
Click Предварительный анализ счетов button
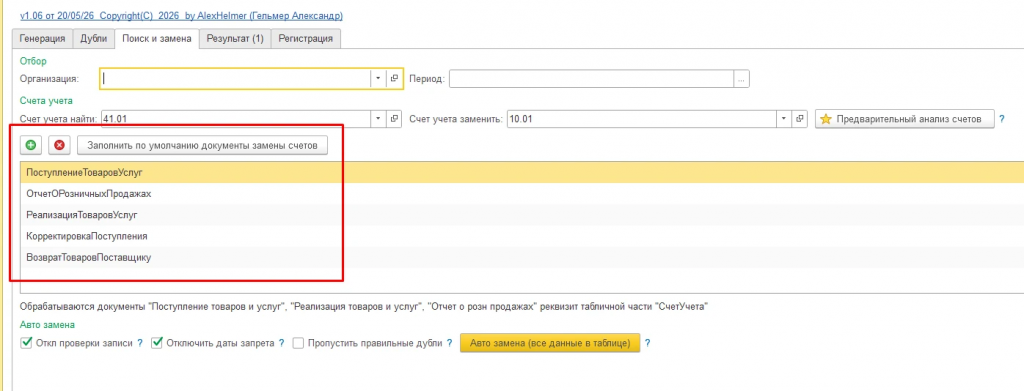(x=904, y=119)
